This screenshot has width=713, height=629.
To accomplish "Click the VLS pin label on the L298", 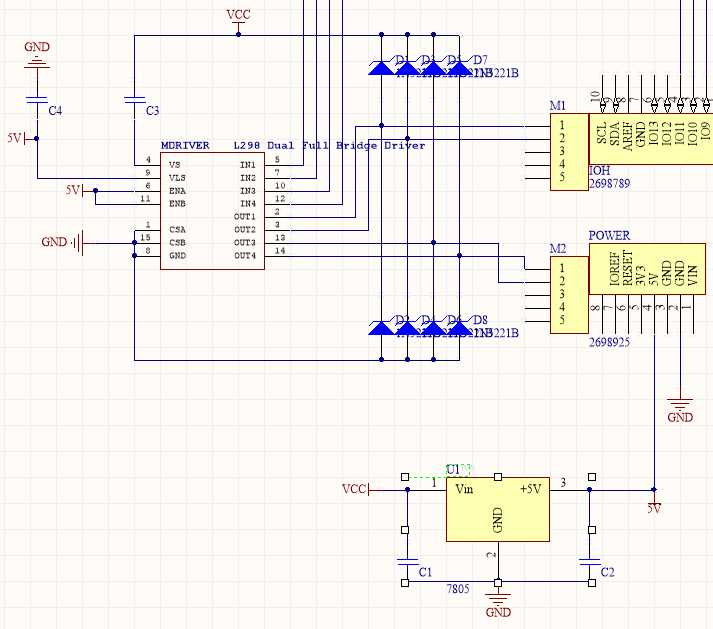I will 177,177.
